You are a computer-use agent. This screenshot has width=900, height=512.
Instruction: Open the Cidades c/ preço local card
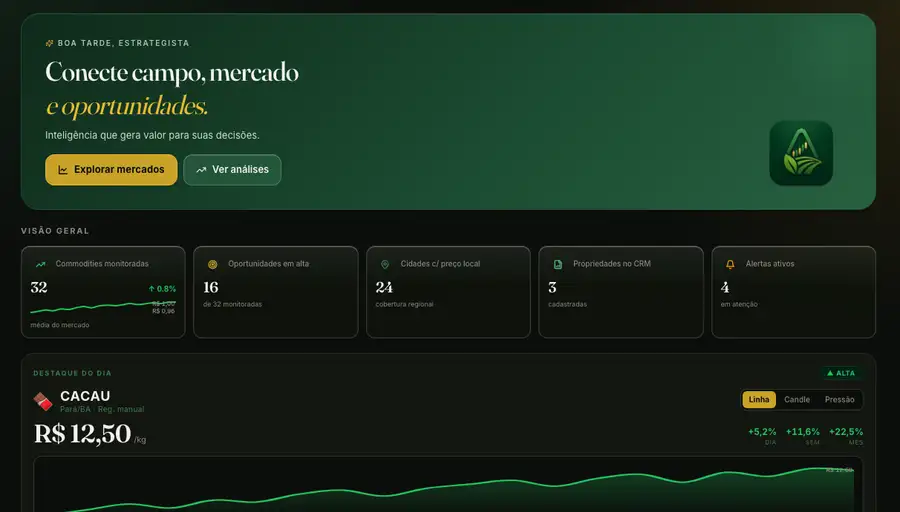(x=448, y=292)
